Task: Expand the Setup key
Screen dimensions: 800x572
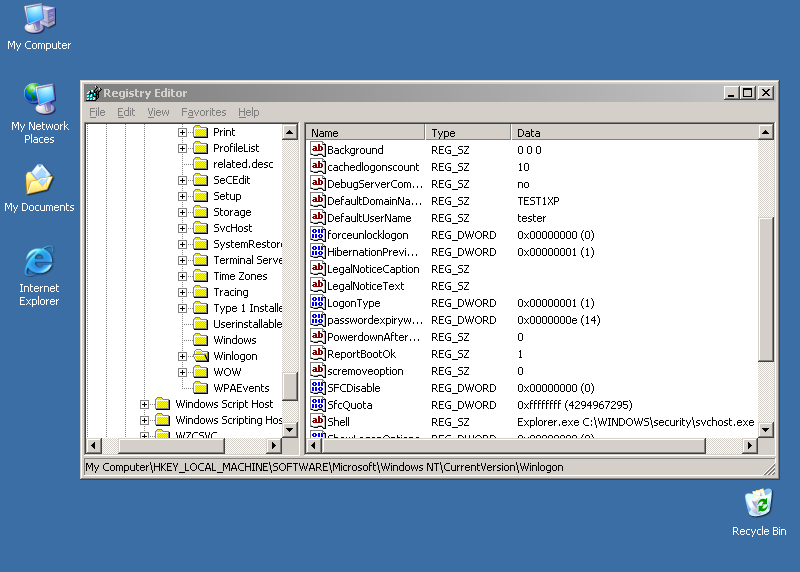Action: (x=182, y=196)
